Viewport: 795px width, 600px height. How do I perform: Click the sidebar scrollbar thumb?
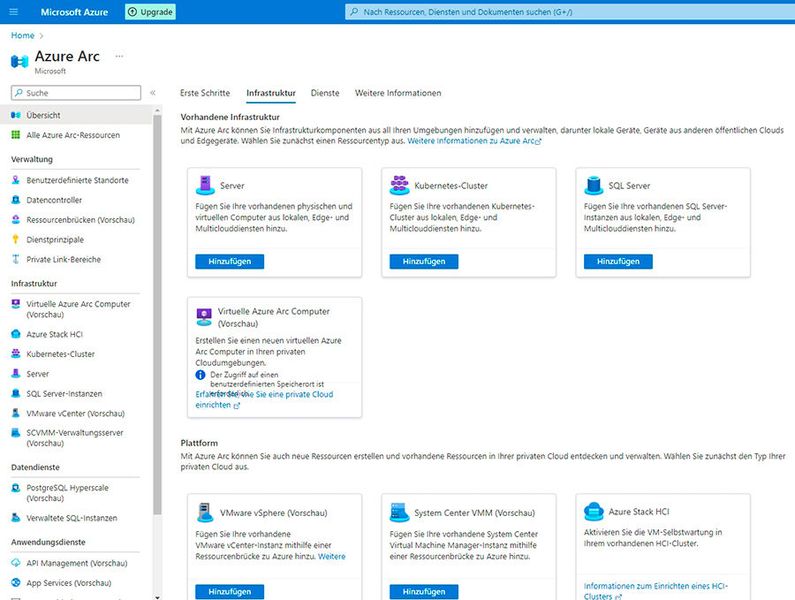(157, 314)
